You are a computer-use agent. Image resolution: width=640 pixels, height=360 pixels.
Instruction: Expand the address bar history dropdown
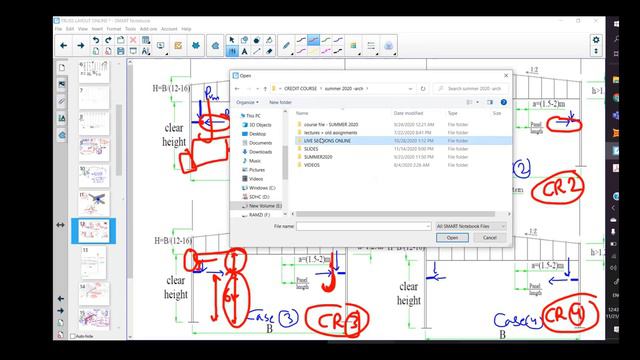[x=410, y=89]
